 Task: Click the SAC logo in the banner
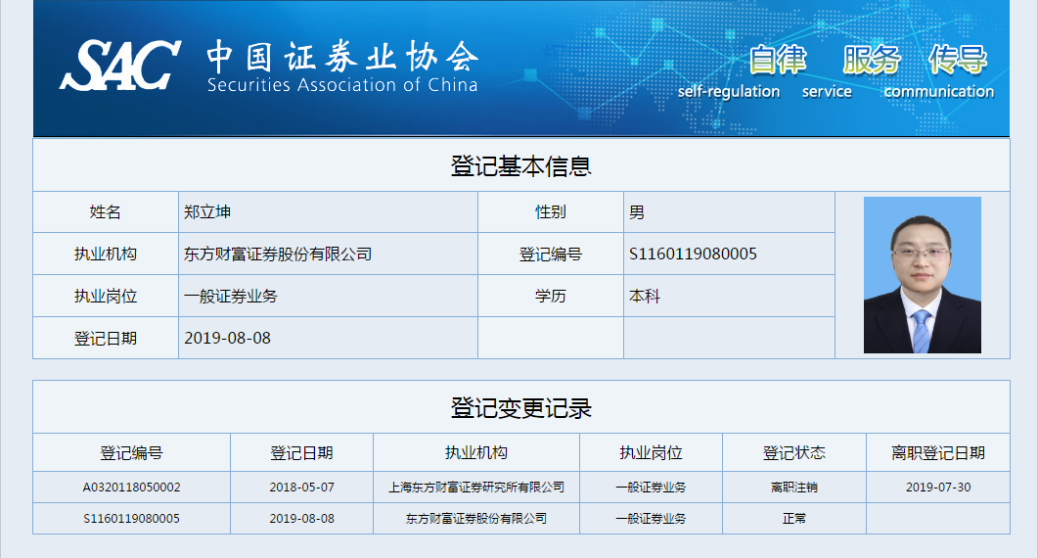click(119, 66)
